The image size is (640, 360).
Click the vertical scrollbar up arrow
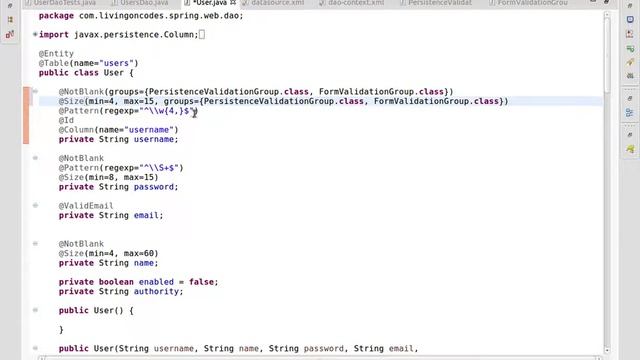[x=607, y=14]
